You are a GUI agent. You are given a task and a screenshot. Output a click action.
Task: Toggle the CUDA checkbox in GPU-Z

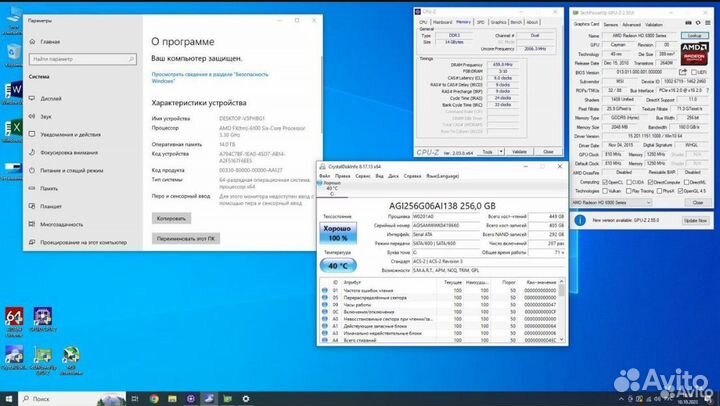click(629, 182)
